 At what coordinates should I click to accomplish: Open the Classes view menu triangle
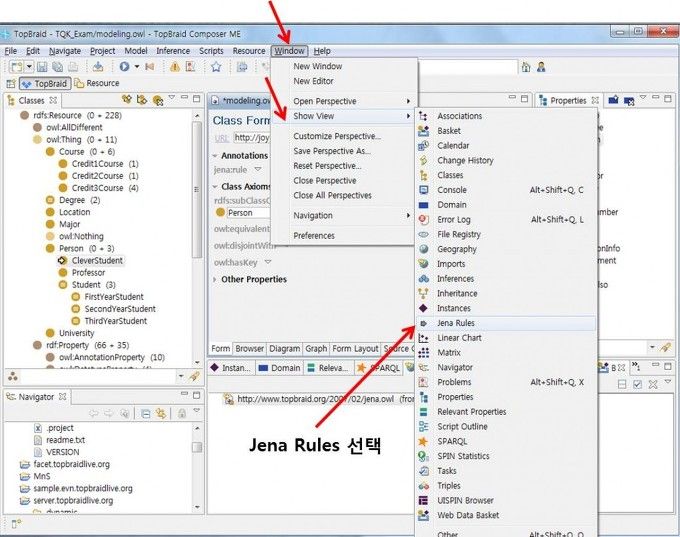[x=172, y=98]
